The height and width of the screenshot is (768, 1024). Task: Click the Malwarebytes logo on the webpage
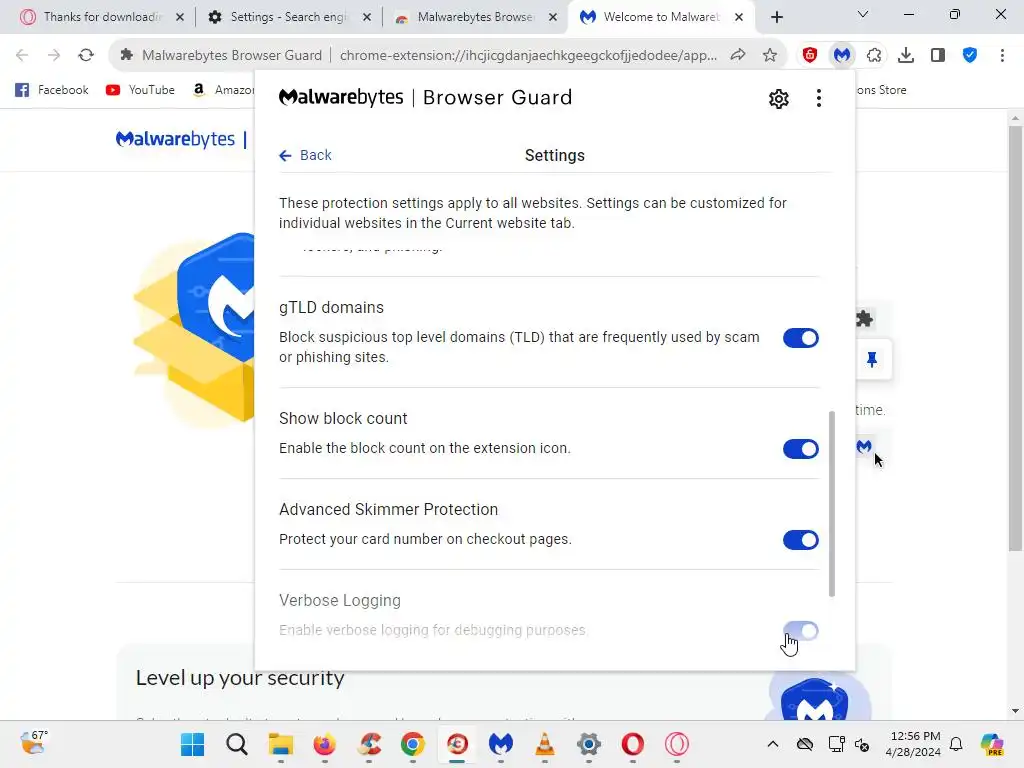click(175, 139)
